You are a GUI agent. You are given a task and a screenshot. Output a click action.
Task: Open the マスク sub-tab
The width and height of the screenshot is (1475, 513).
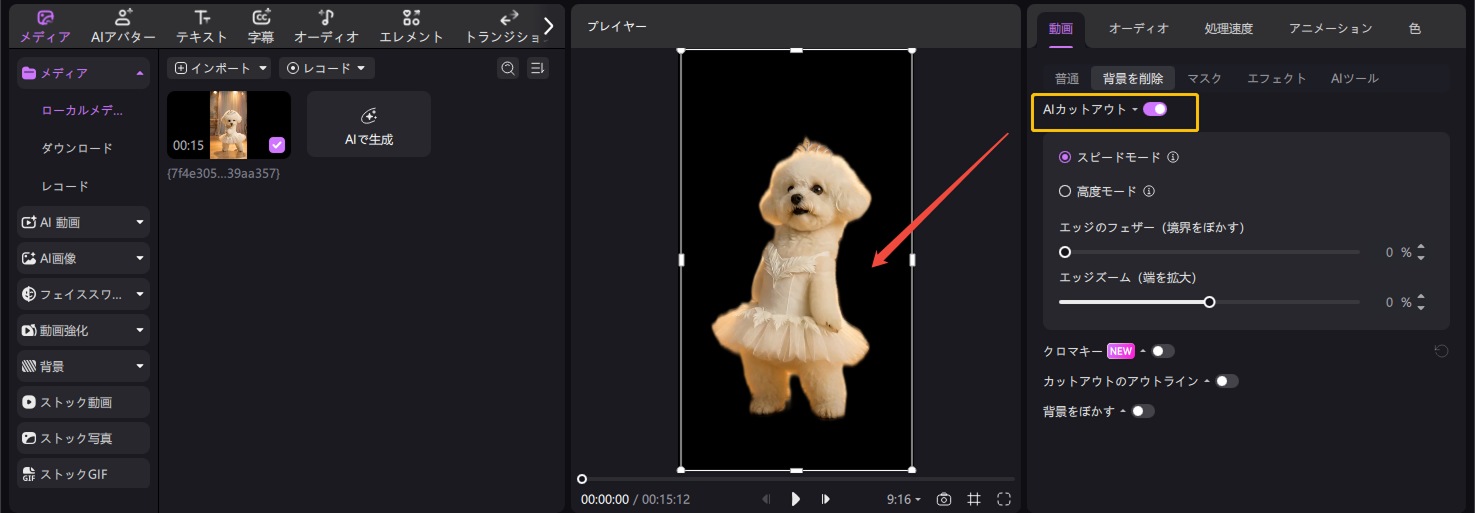tap(1204, 78)
